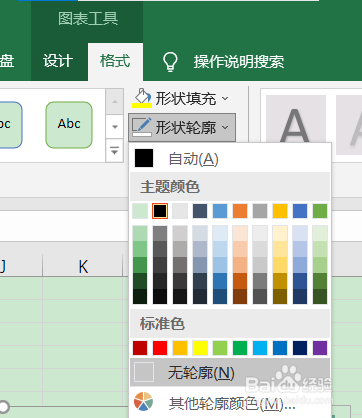
Task: Expand the 形状填充 dropdown arrow
Action: tap(225, 98)
